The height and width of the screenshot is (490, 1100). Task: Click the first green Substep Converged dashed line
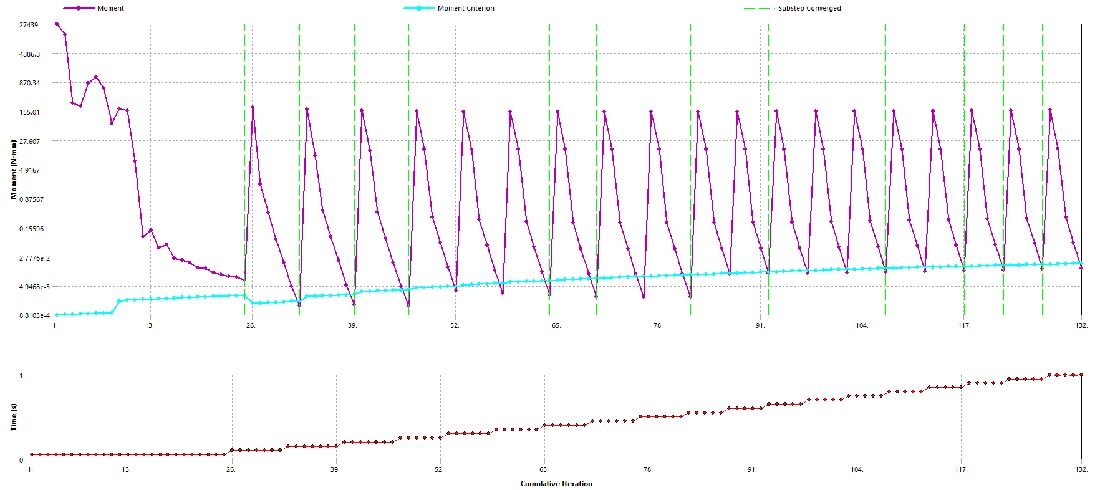click(245, 150)
